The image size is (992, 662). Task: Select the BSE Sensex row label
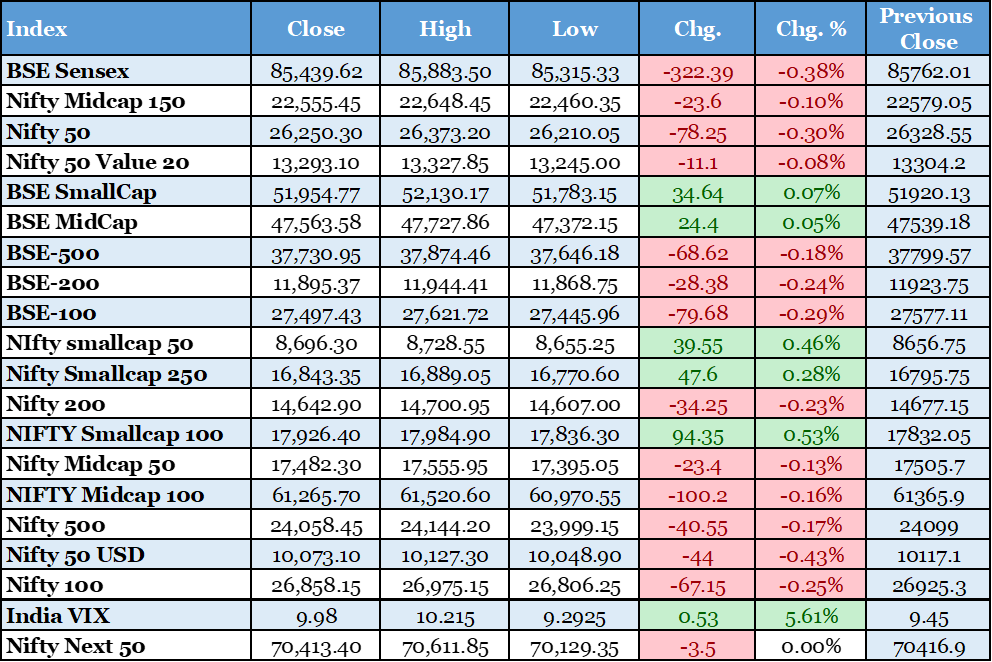coord(68,71)
